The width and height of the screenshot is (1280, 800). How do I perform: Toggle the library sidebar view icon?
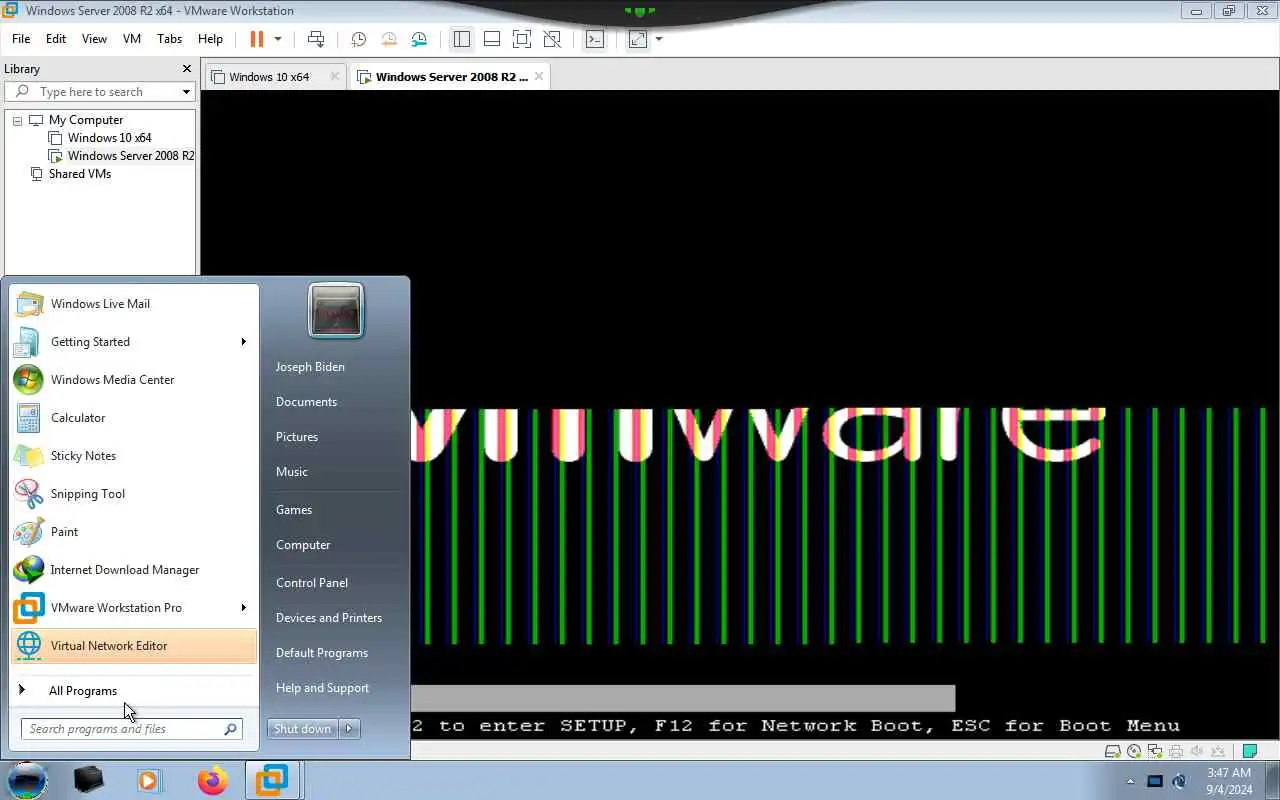point(461,39)
